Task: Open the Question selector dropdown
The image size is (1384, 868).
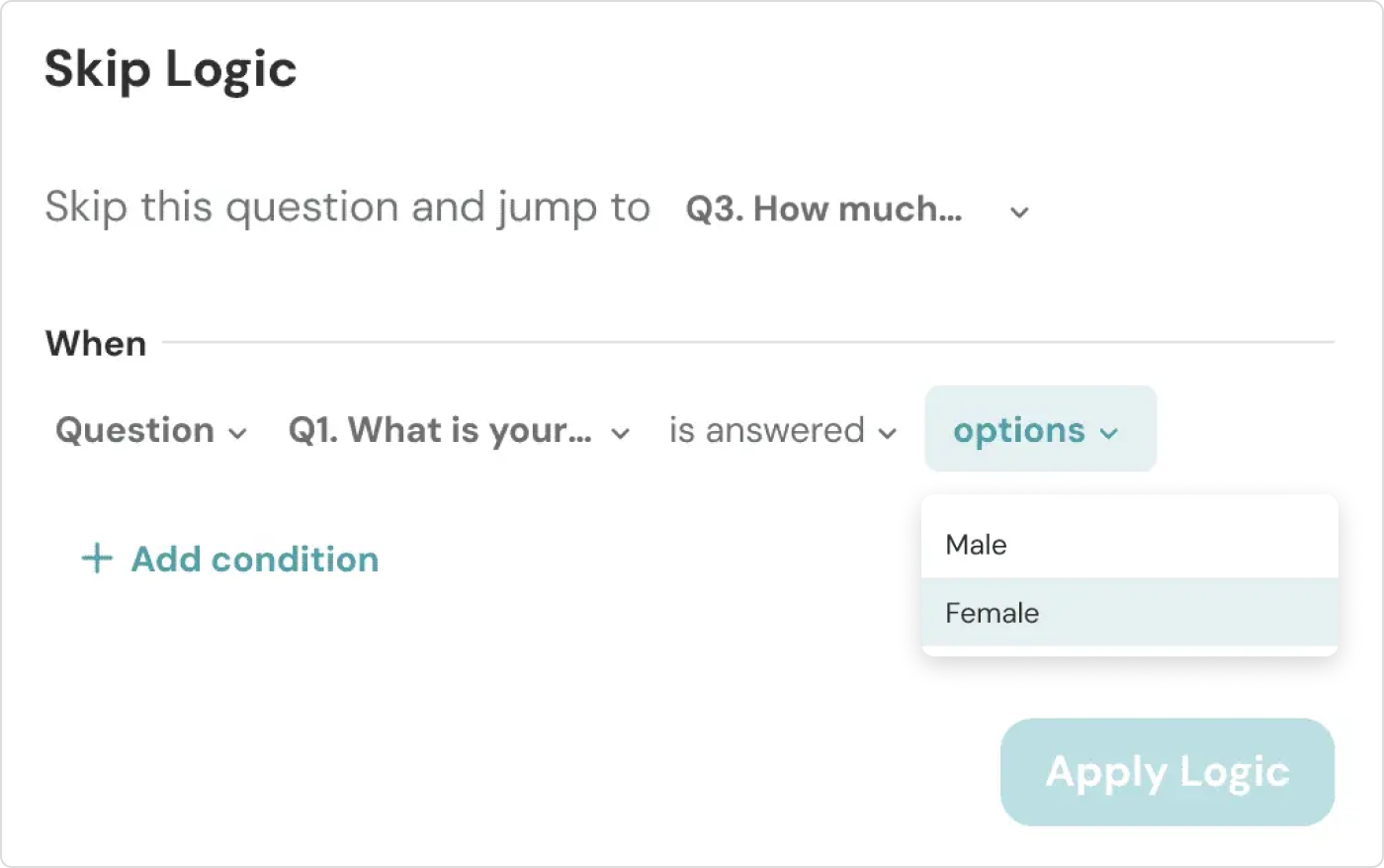Action: tap(148, 430)
